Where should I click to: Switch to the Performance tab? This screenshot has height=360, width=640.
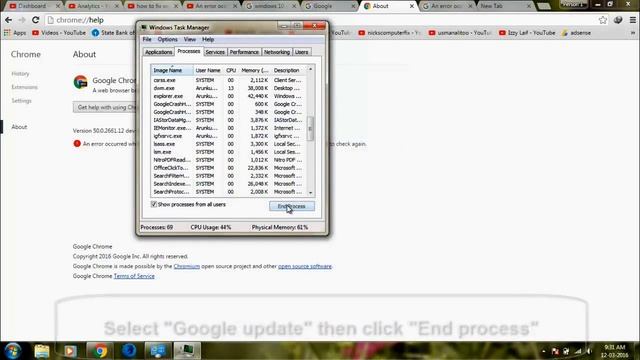click(x=244, y=52)
